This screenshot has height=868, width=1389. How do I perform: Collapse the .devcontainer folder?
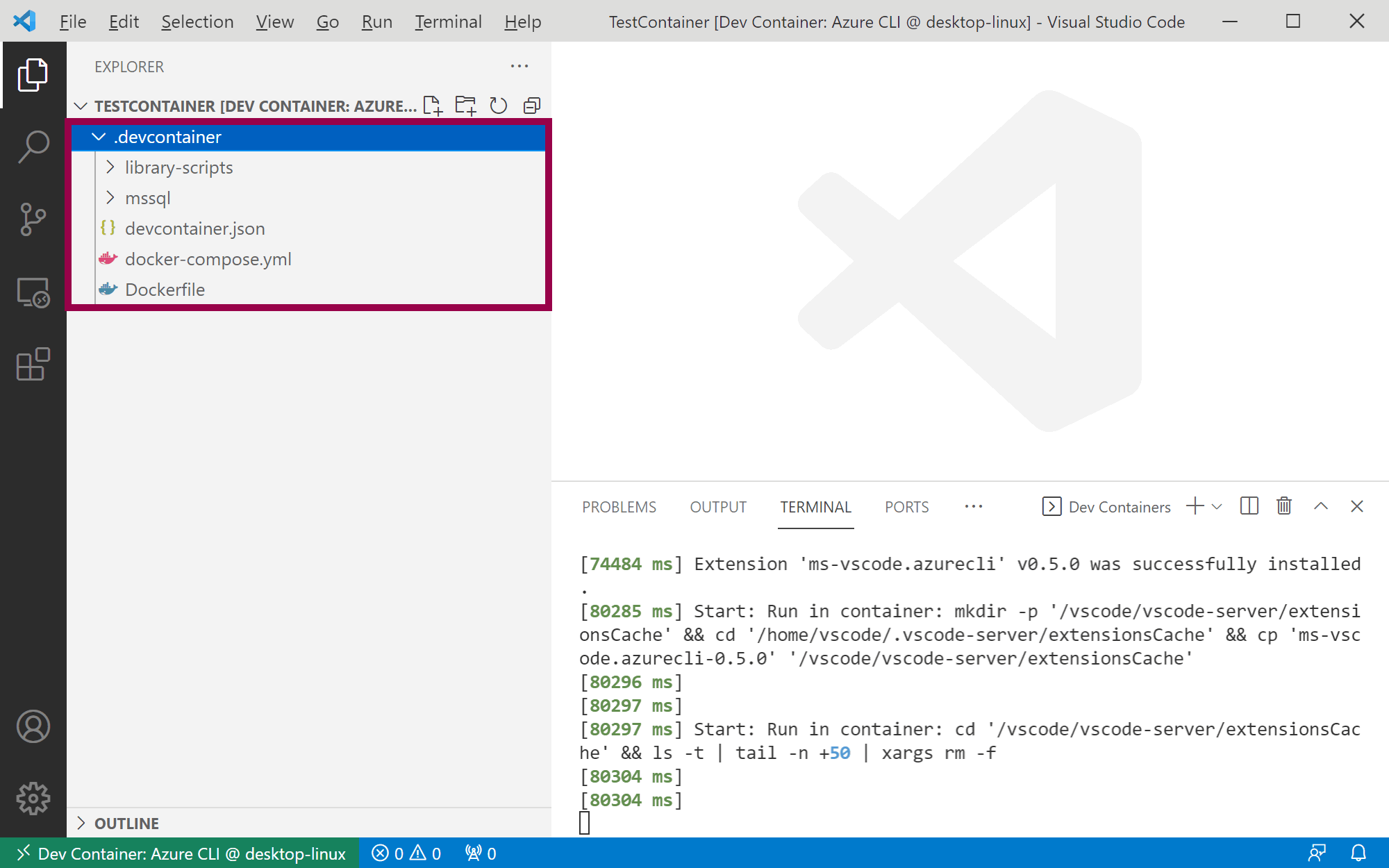(99, 137)
